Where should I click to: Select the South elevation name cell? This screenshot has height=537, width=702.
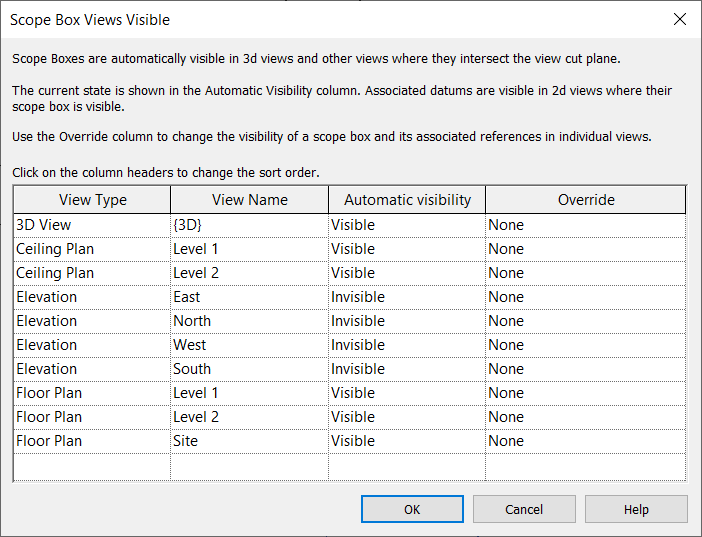[249, 369]
